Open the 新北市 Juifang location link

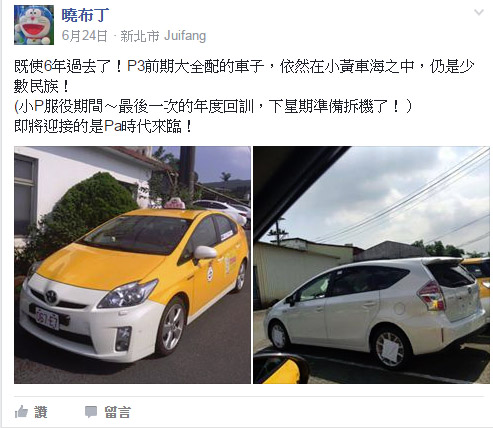[163, 35]
